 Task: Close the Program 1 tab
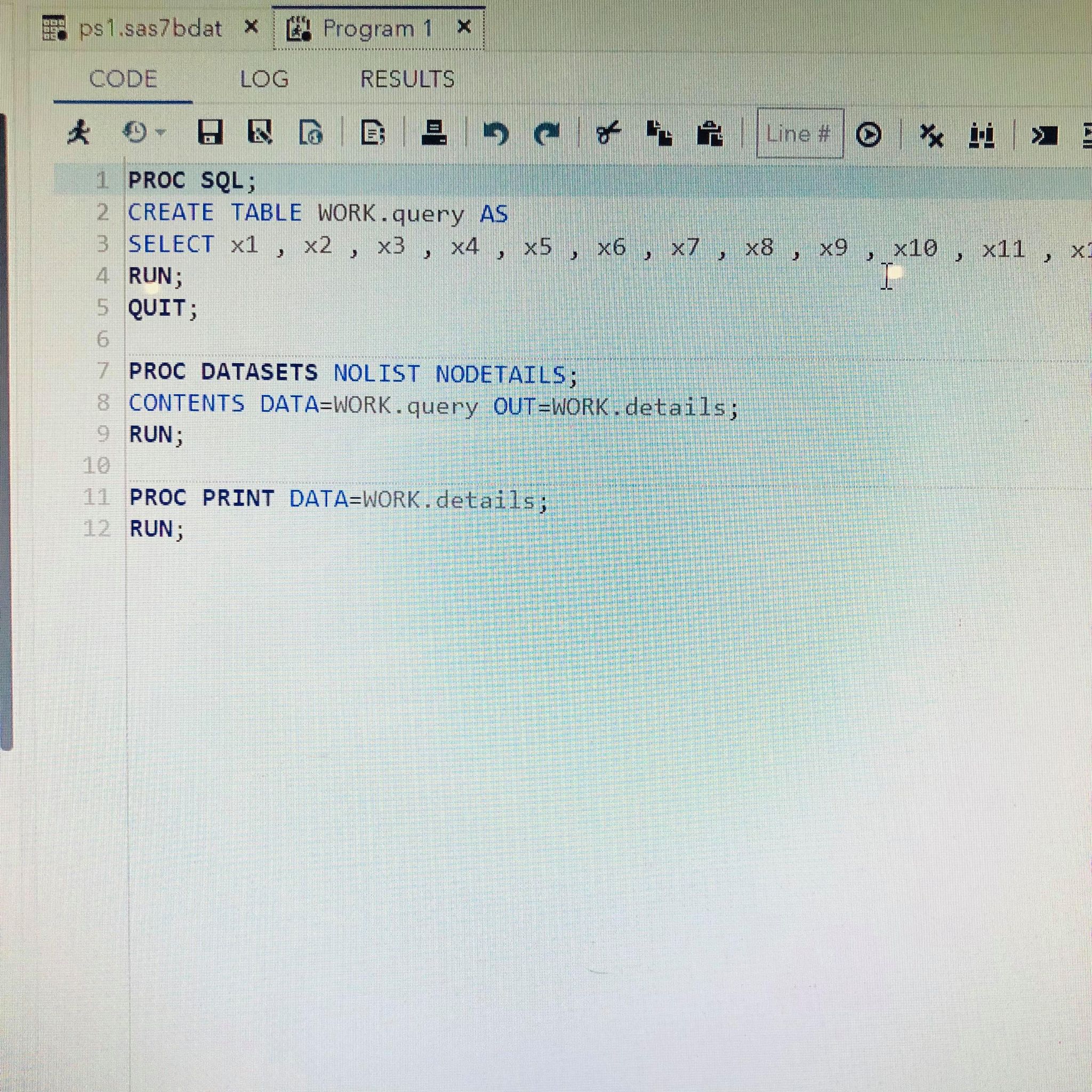pos(463,27)
